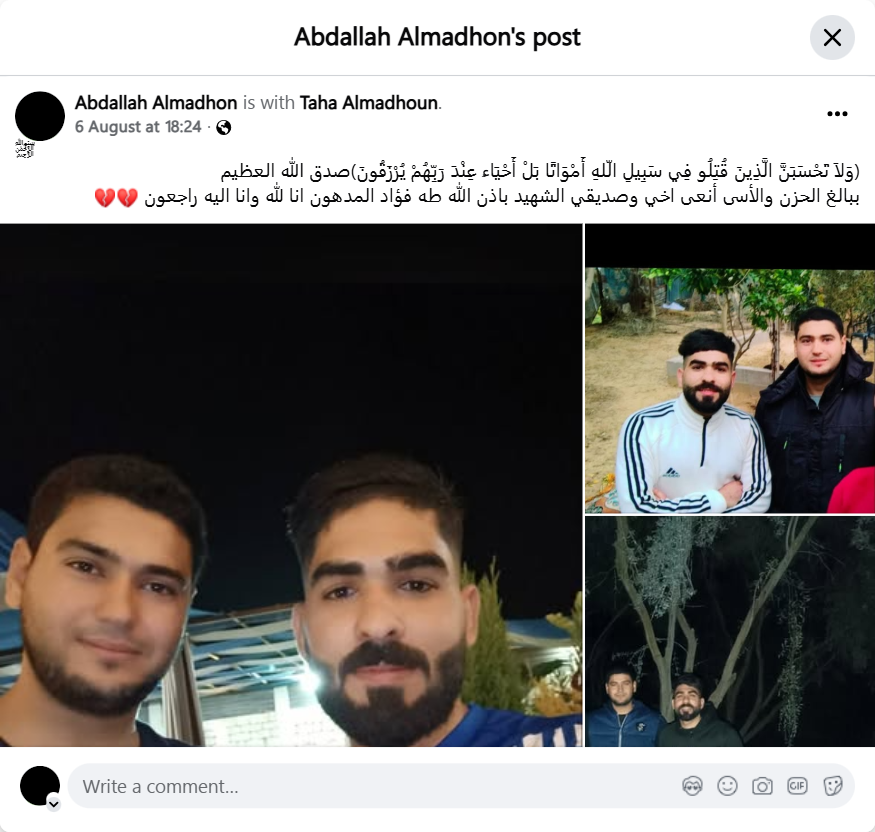The image size is (875, 832).
Task: Close the post dialog with the X button
Action: (x=832, y=37)
